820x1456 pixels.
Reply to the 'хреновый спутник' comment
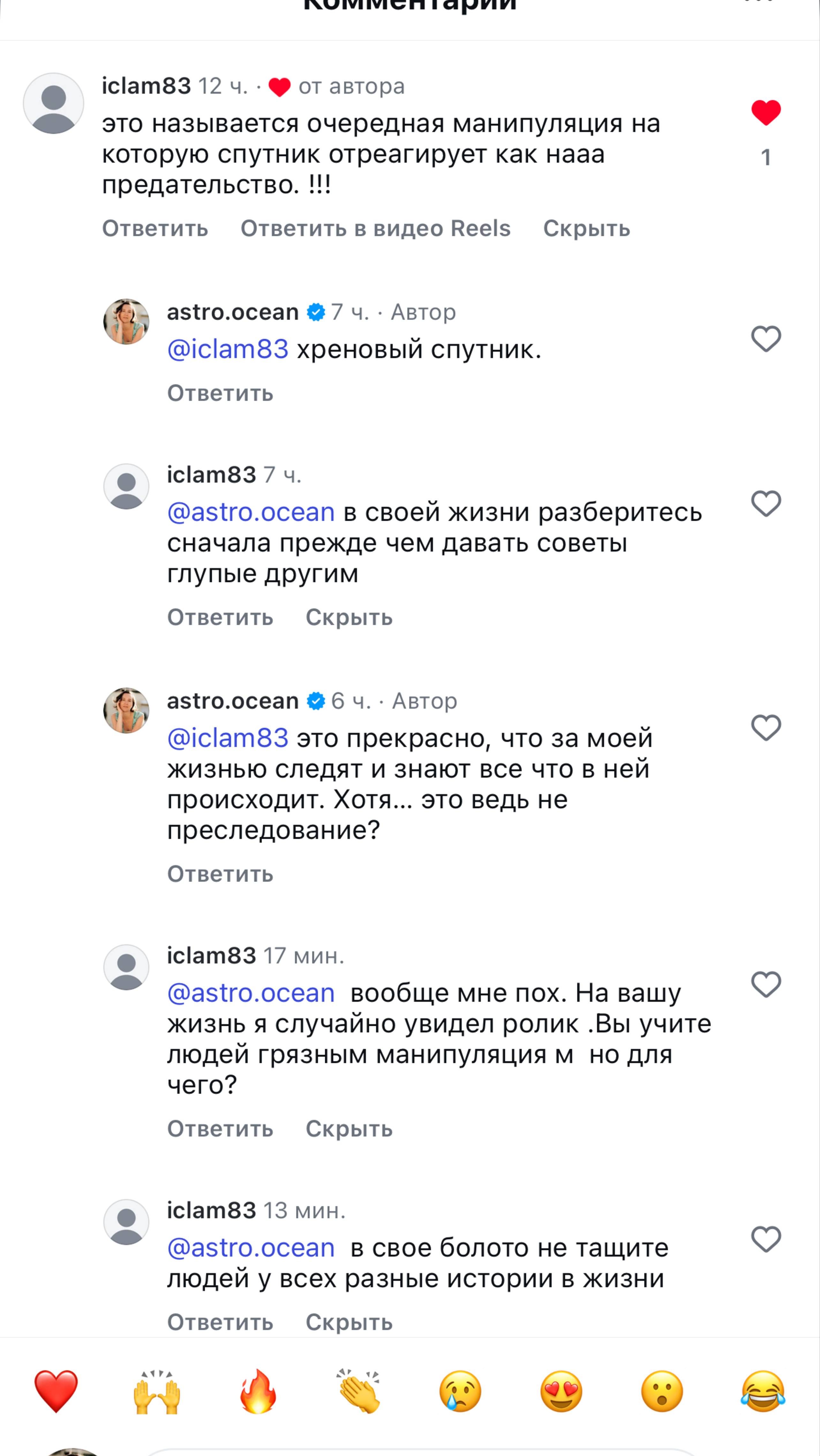pos(220,393)
